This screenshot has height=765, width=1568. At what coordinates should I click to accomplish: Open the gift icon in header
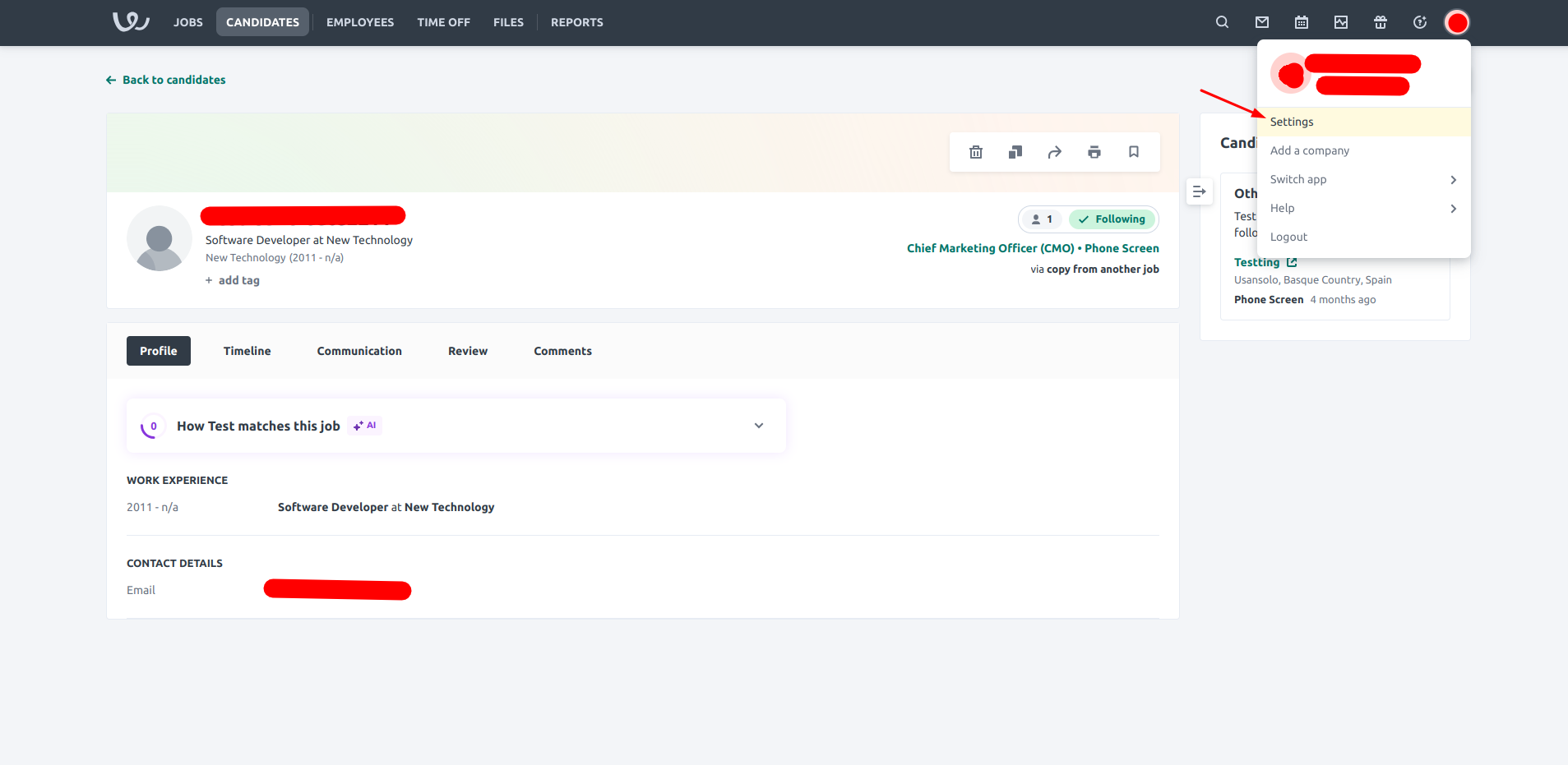tap(1380, 22)
